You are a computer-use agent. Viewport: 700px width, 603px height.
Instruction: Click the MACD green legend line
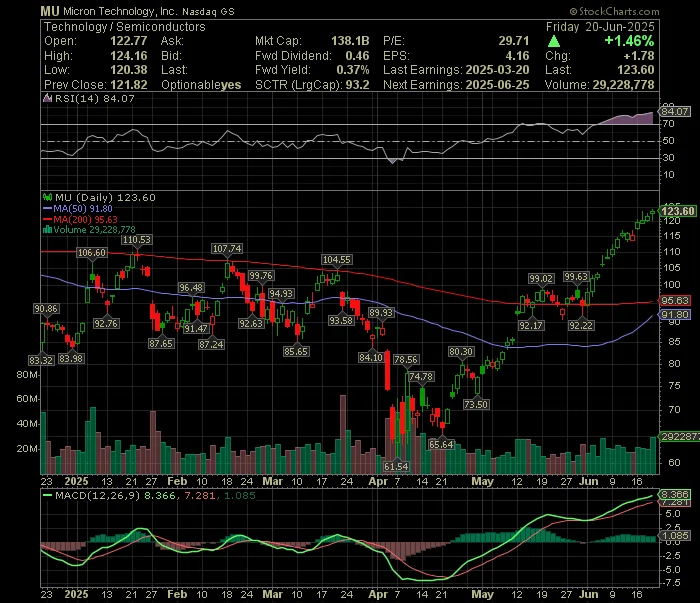coord(47,495)
